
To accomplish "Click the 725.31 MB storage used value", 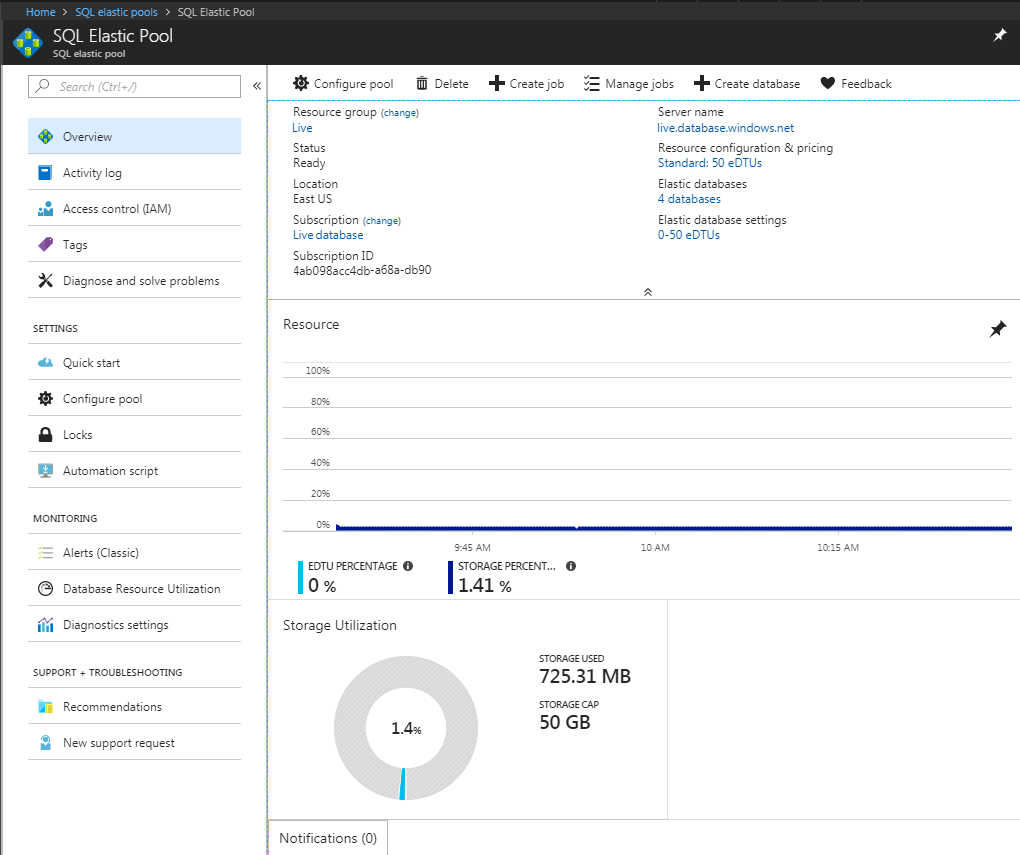I will [585, 676].
